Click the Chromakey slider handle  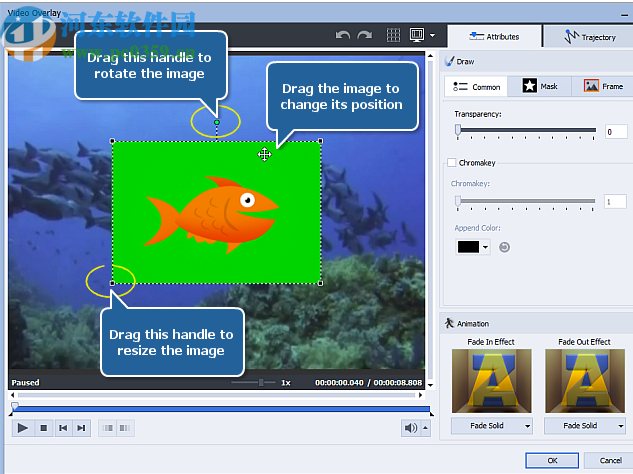point(458,201)
